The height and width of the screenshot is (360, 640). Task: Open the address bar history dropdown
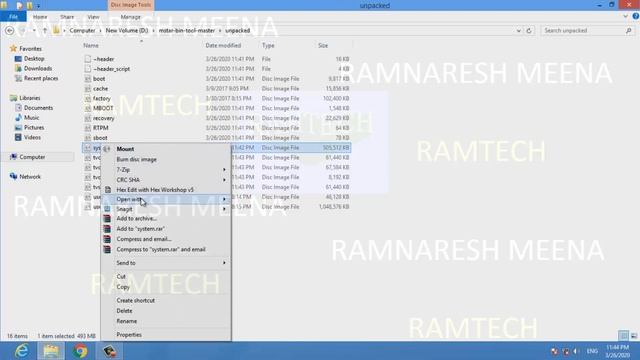(x=518, y=31)
